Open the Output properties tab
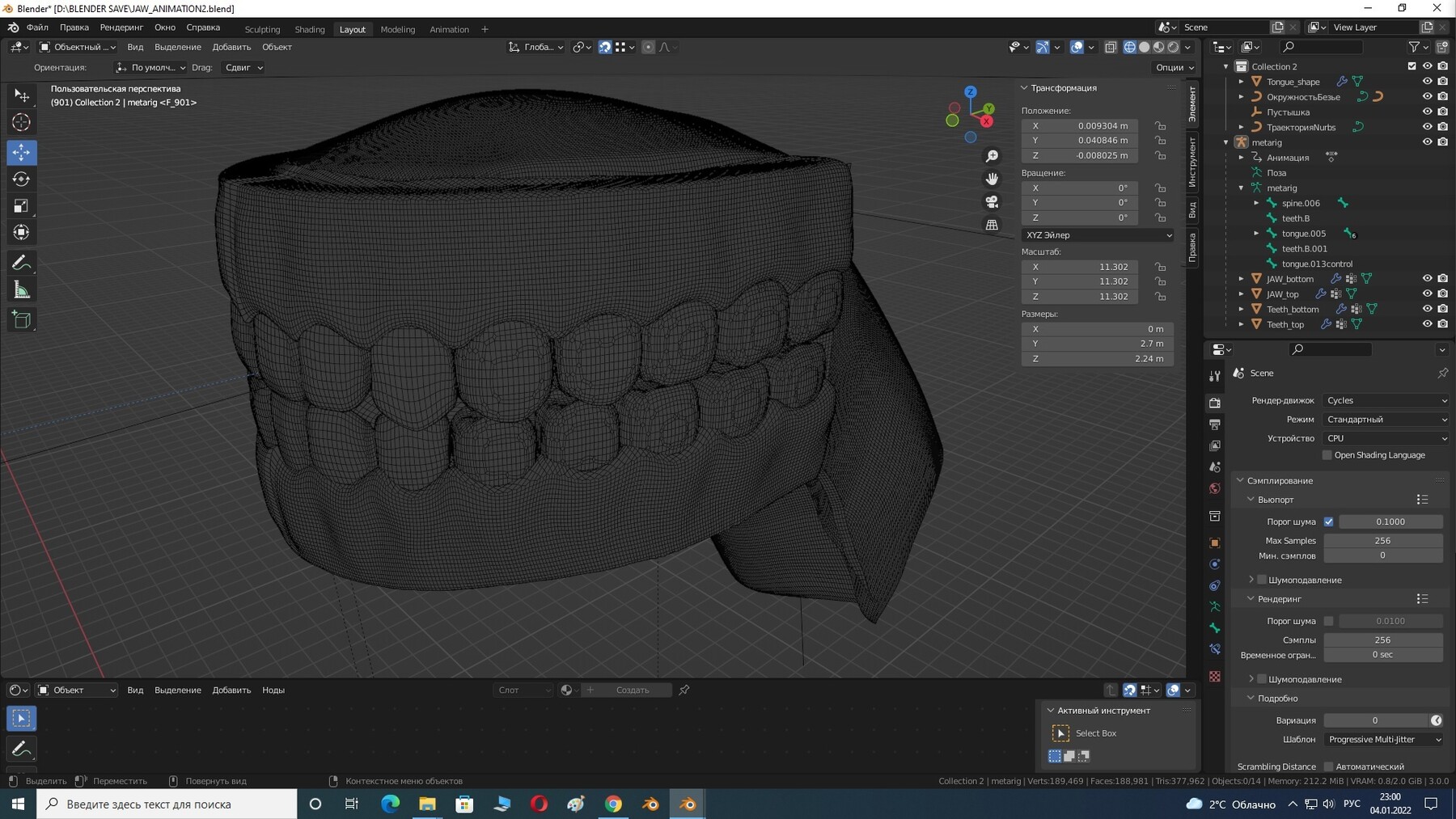Viewport: 1456px width, 819px height. coord(1215,424)
